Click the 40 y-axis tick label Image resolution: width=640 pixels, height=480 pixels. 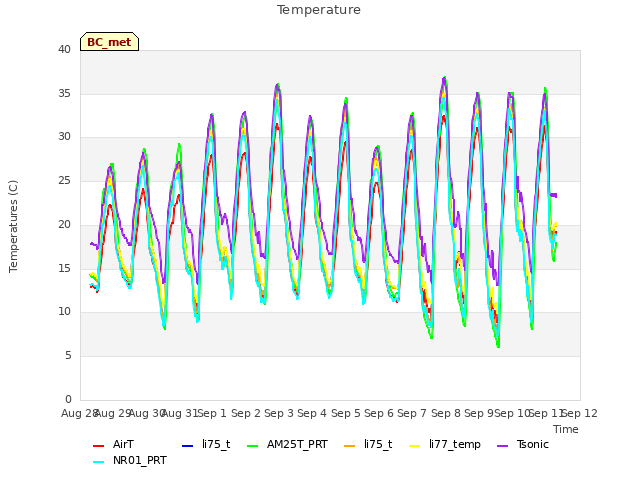[64, 50]
